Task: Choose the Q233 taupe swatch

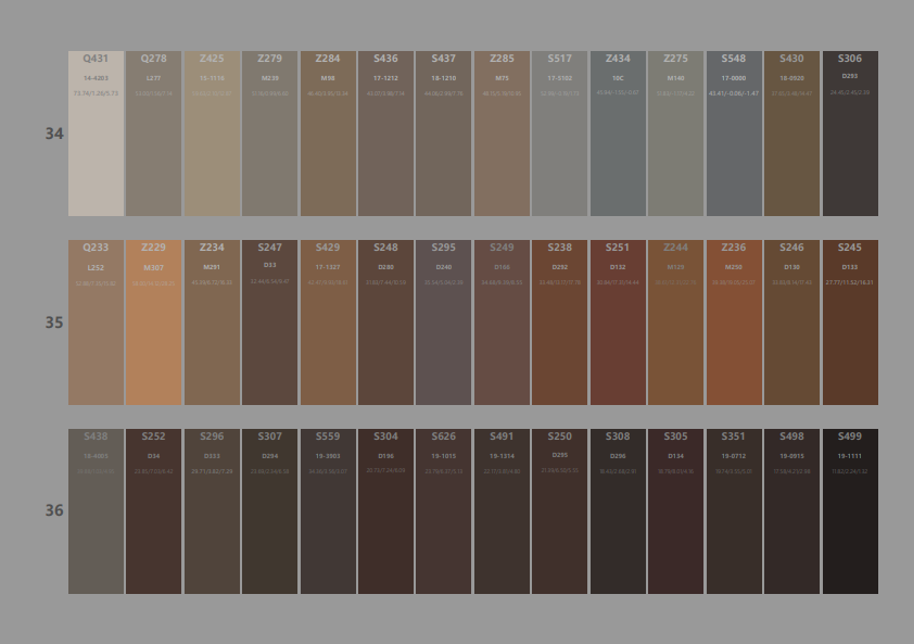Action: [x=96, y=322]
